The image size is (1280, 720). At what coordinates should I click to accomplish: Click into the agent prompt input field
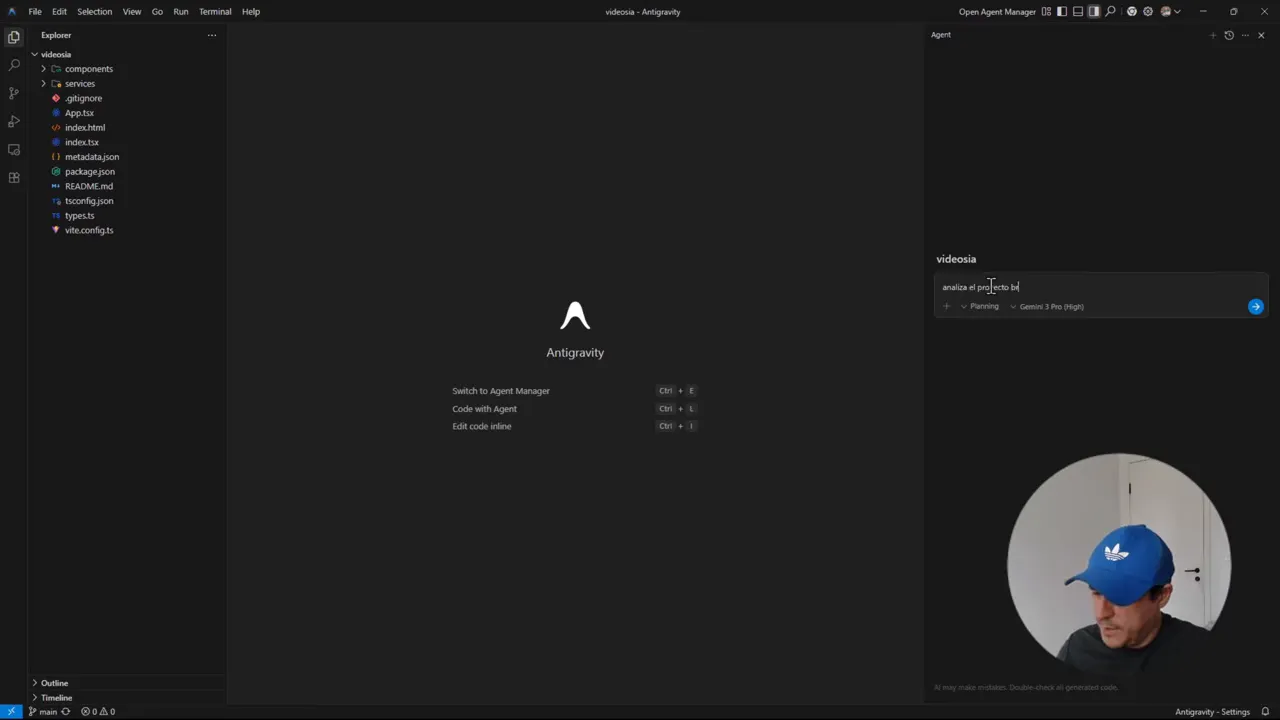[1100, 287]
